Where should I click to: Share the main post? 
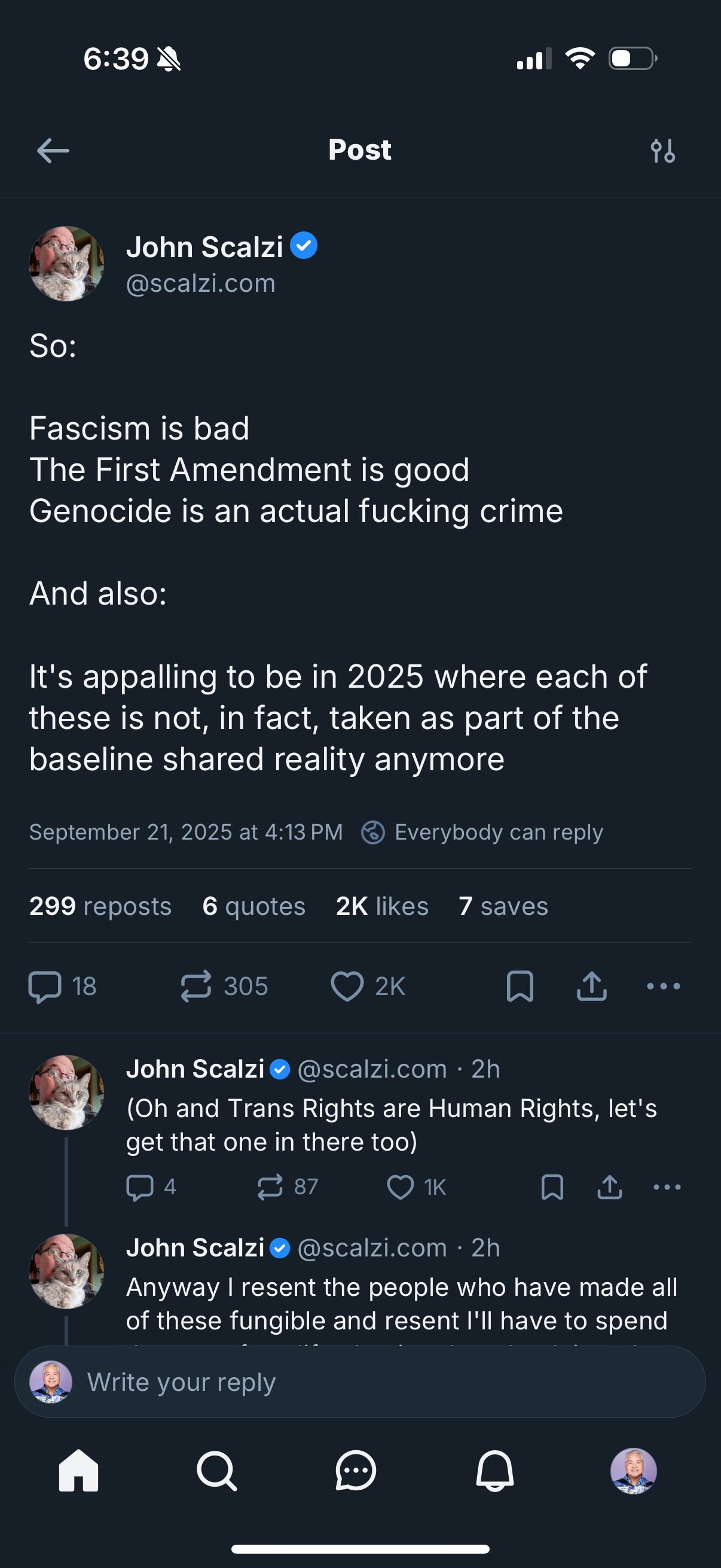tap(591, 986)
